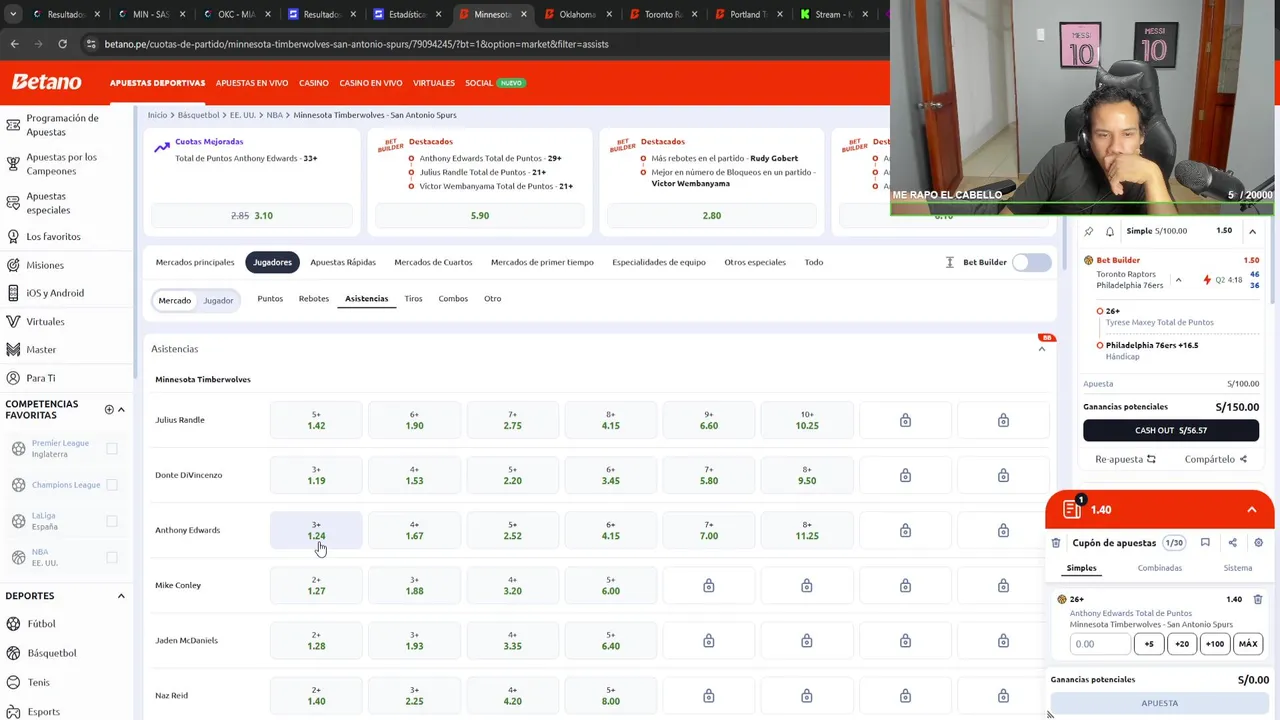Open Apuestas Rápidas tab
Image resolution: width=1280 pixels, height=720 pixels.
(343, 262)
